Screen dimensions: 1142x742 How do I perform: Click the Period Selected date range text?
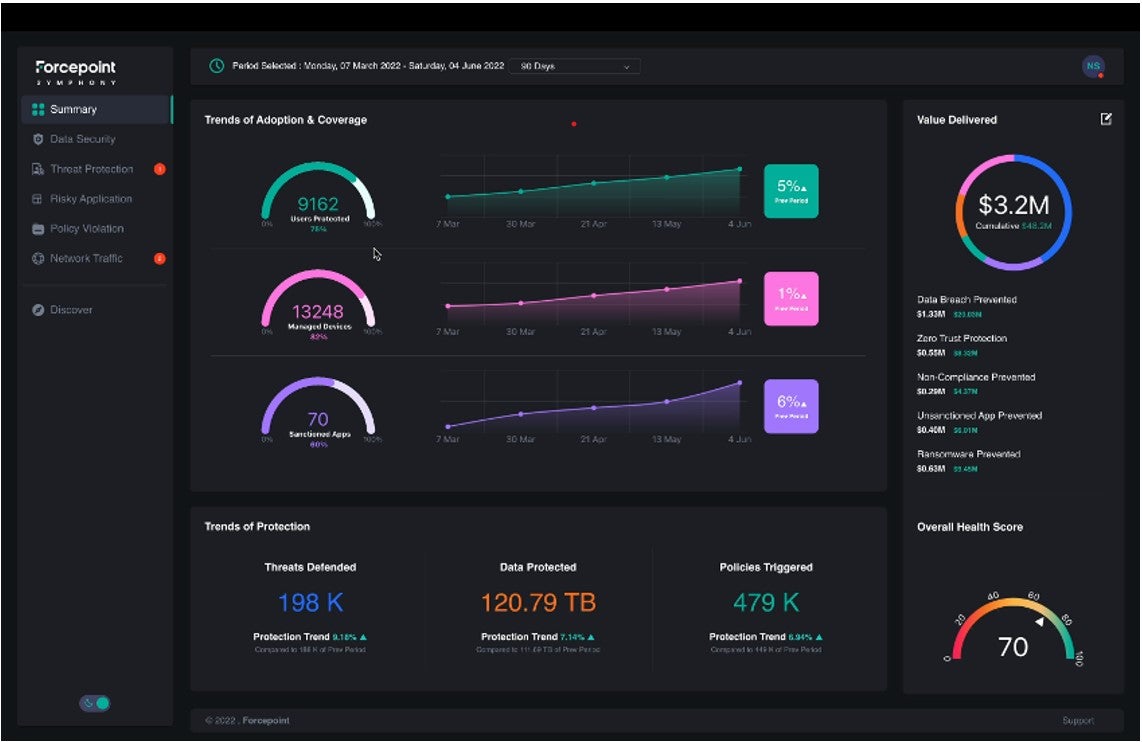[x=368, y=66]
